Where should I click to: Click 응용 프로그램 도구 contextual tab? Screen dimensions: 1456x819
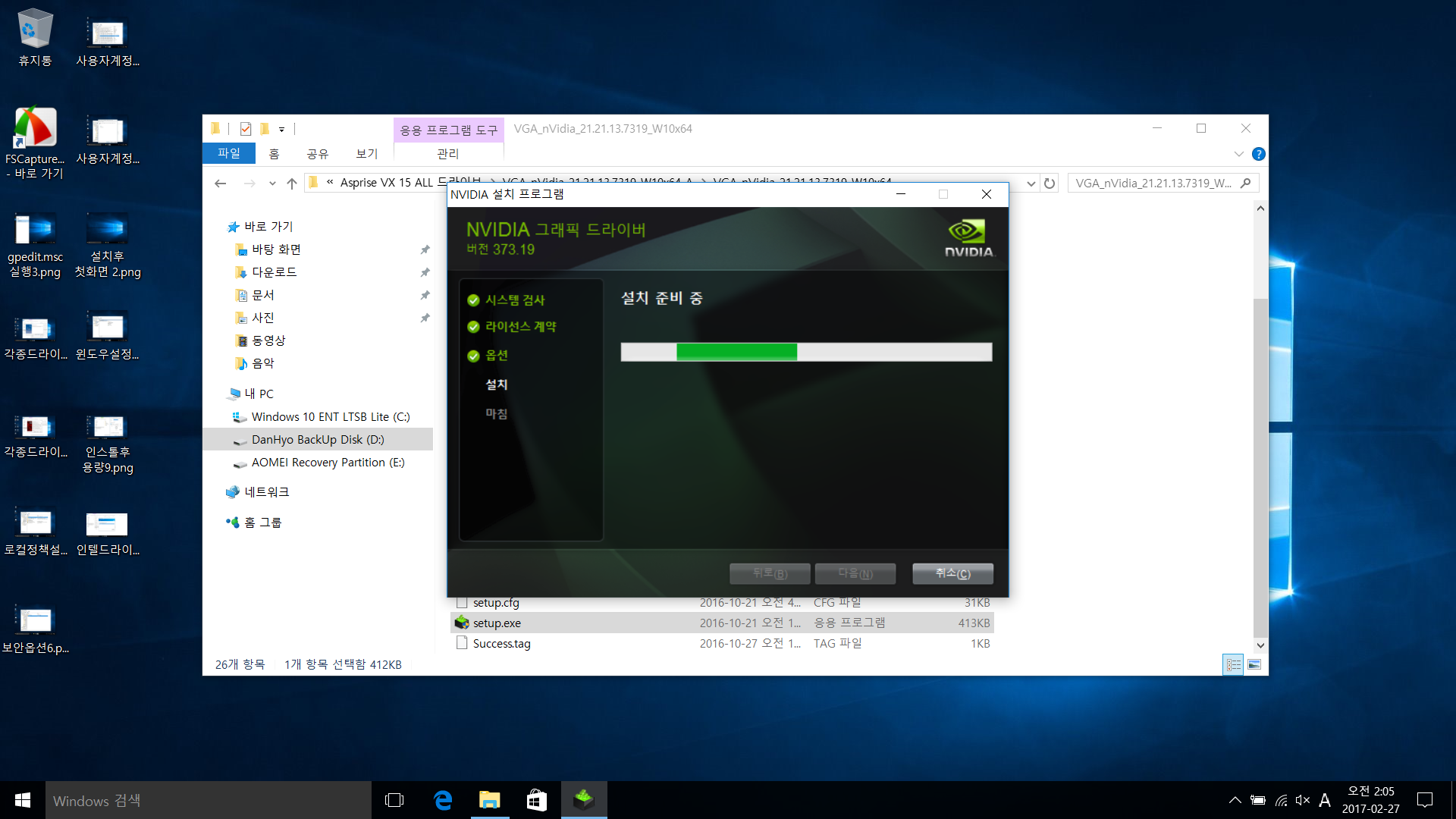[448, 130]
